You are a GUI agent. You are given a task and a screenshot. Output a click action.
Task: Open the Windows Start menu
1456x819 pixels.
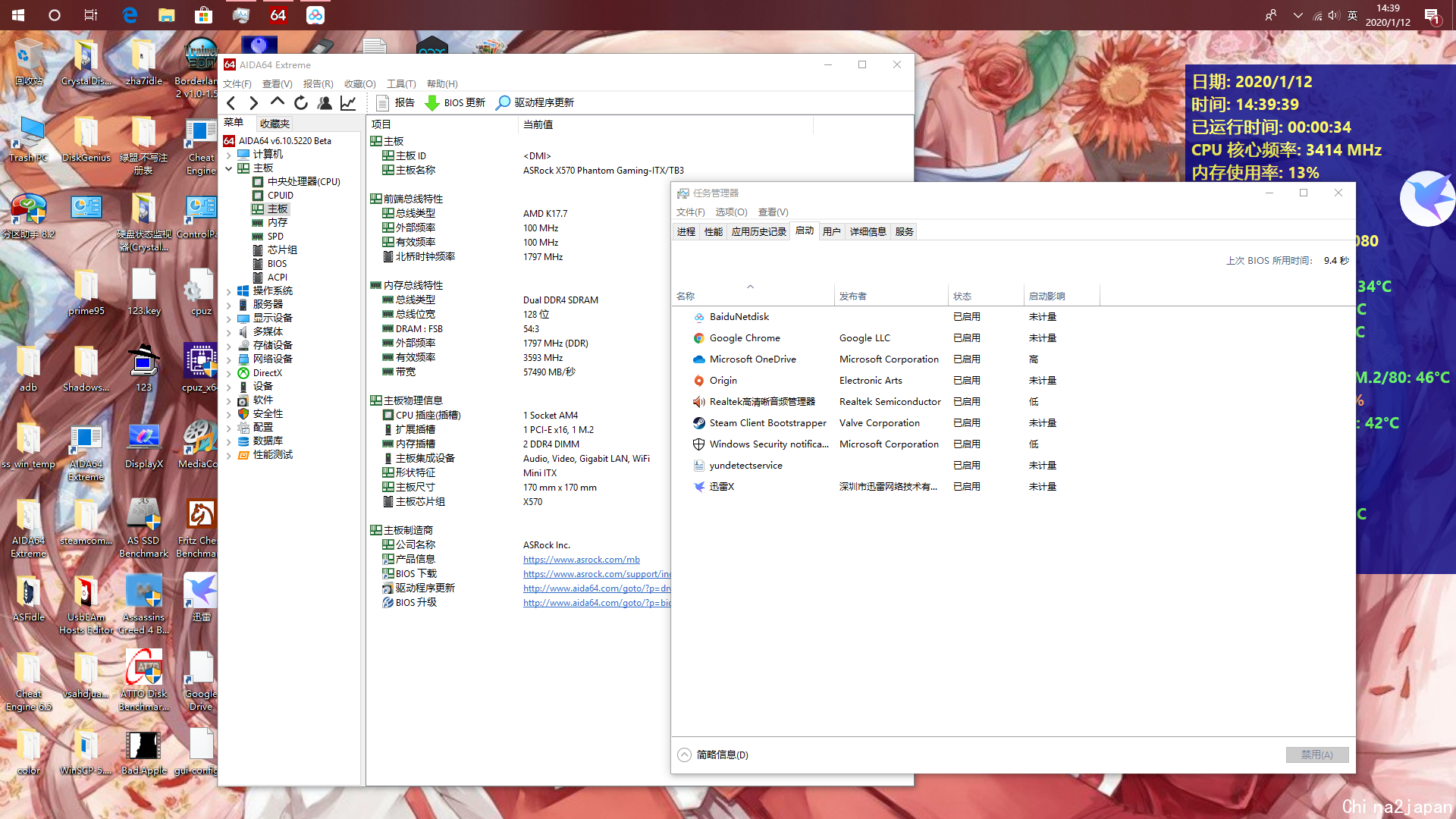point(18,14)
